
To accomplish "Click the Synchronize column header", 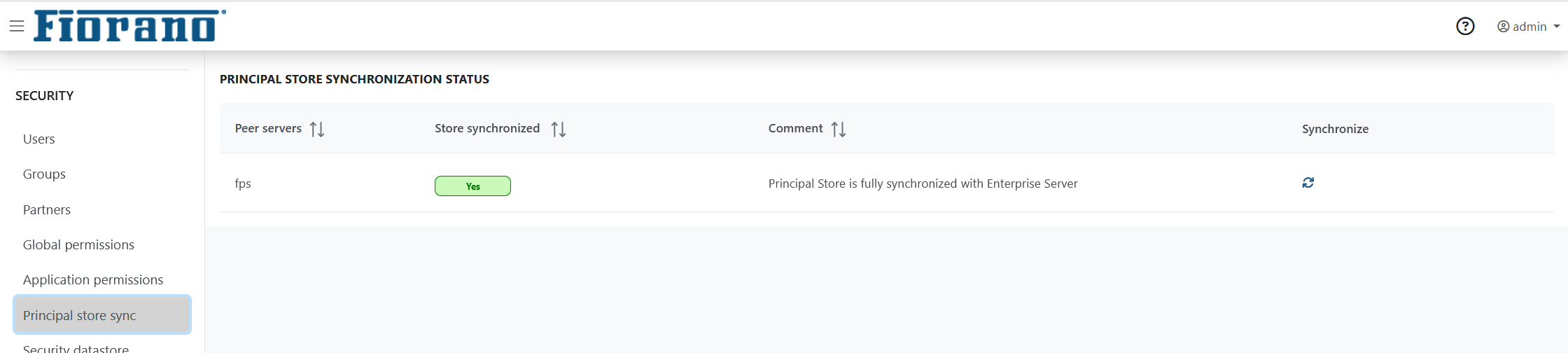I will pos(1335,129).
